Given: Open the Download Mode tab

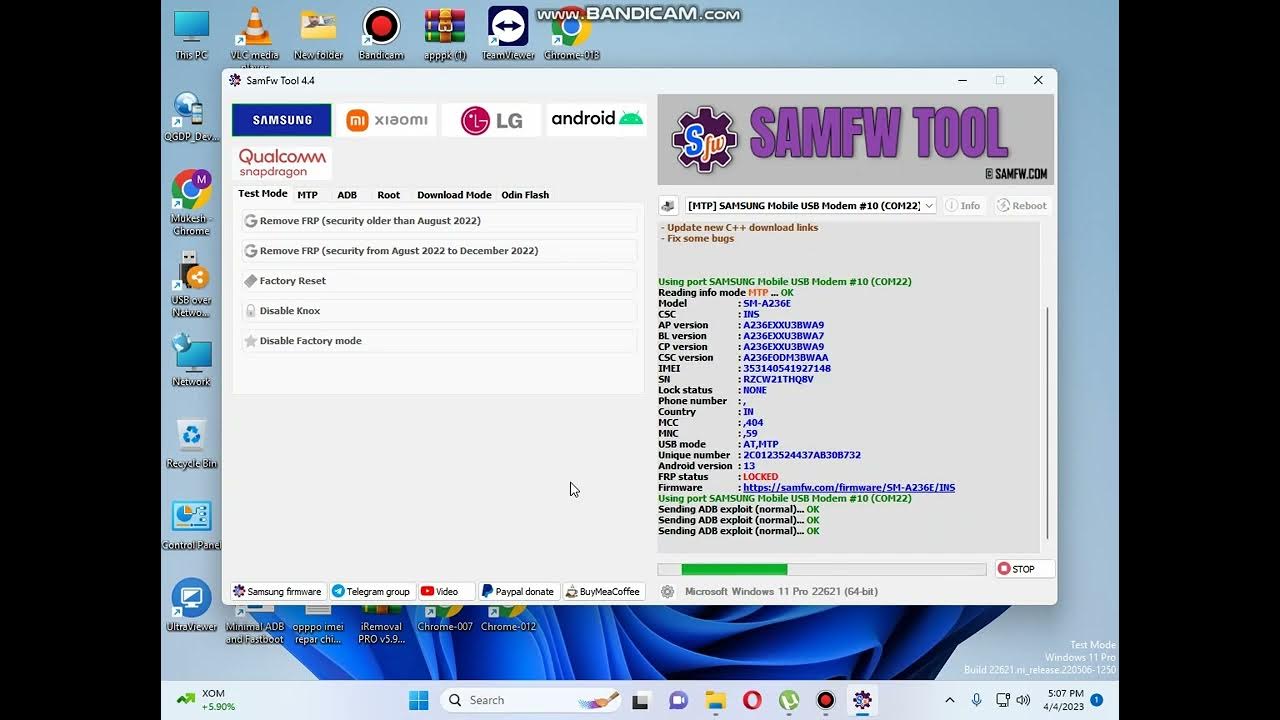Looking at the screenshot, I should tap(454, 195).
